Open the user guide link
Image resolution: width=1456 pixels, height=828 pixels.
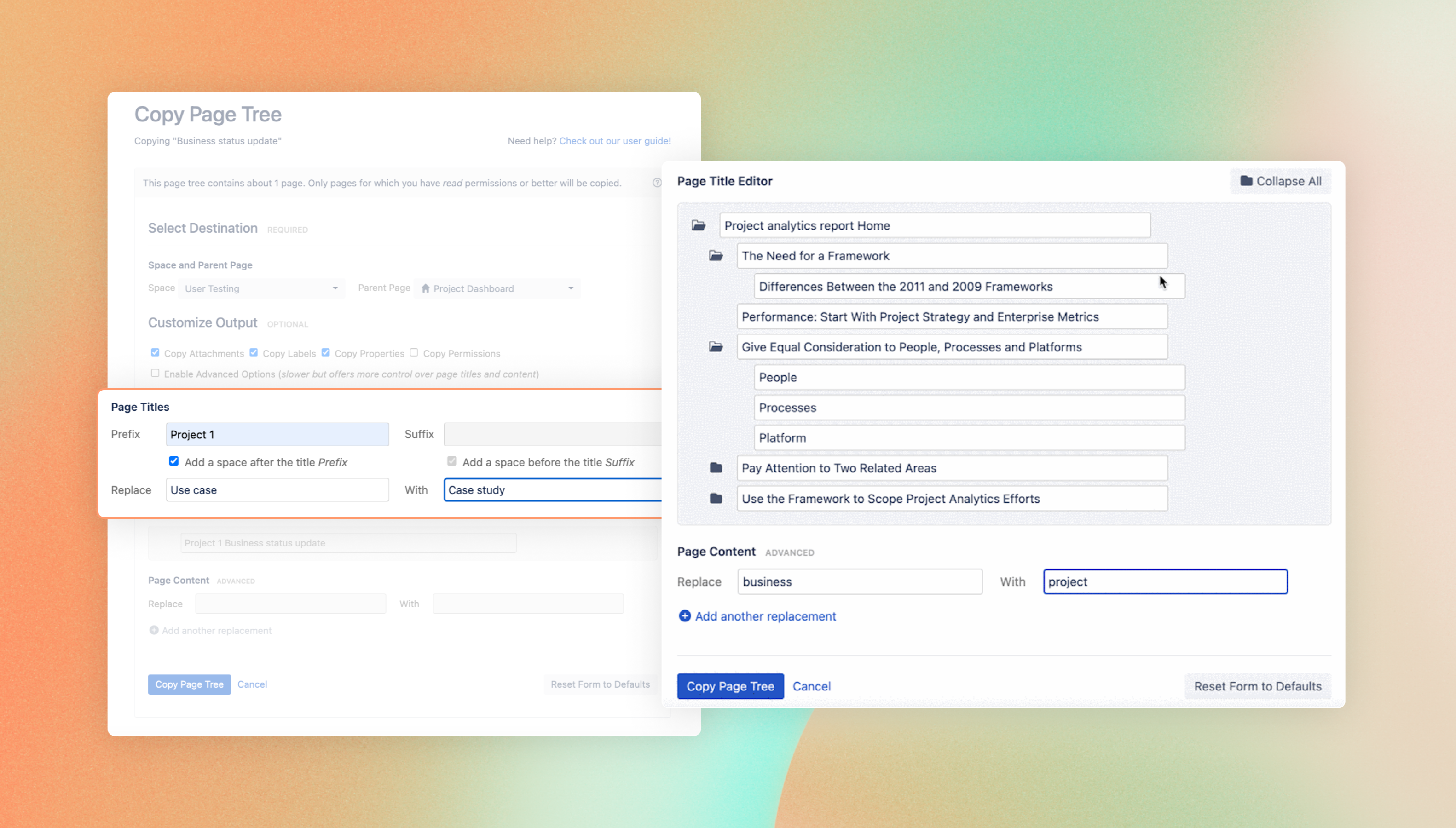pos(615,140)
